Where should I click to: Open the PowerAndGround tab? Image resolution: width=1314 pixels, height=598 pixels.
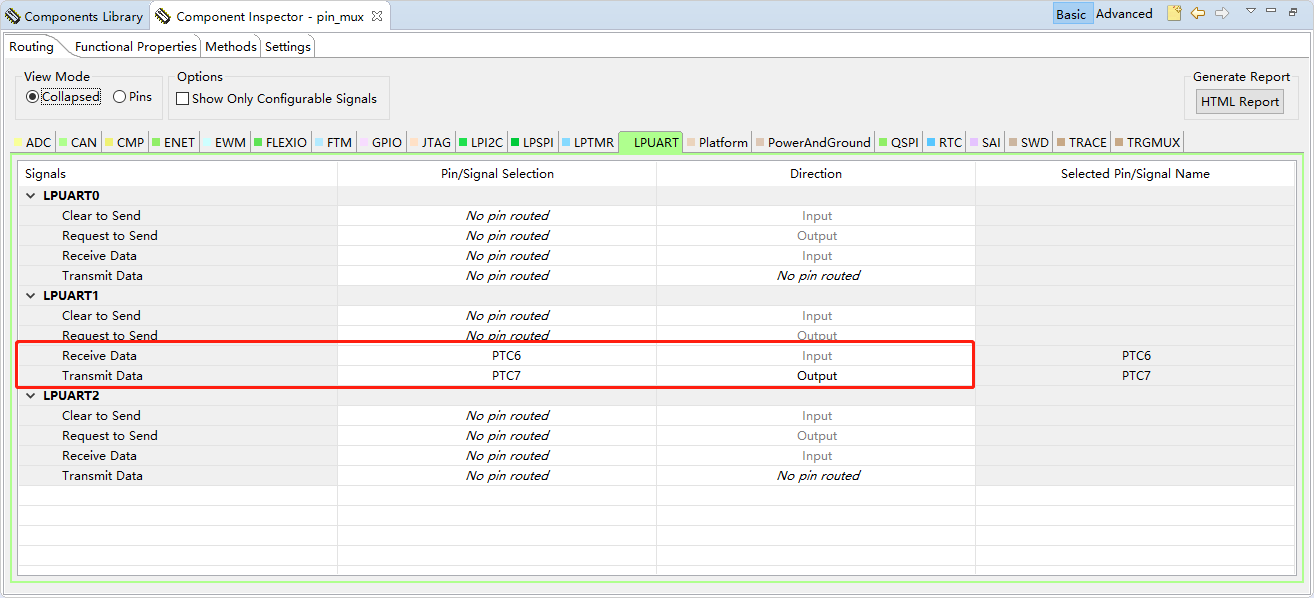[x=813, y=142]
